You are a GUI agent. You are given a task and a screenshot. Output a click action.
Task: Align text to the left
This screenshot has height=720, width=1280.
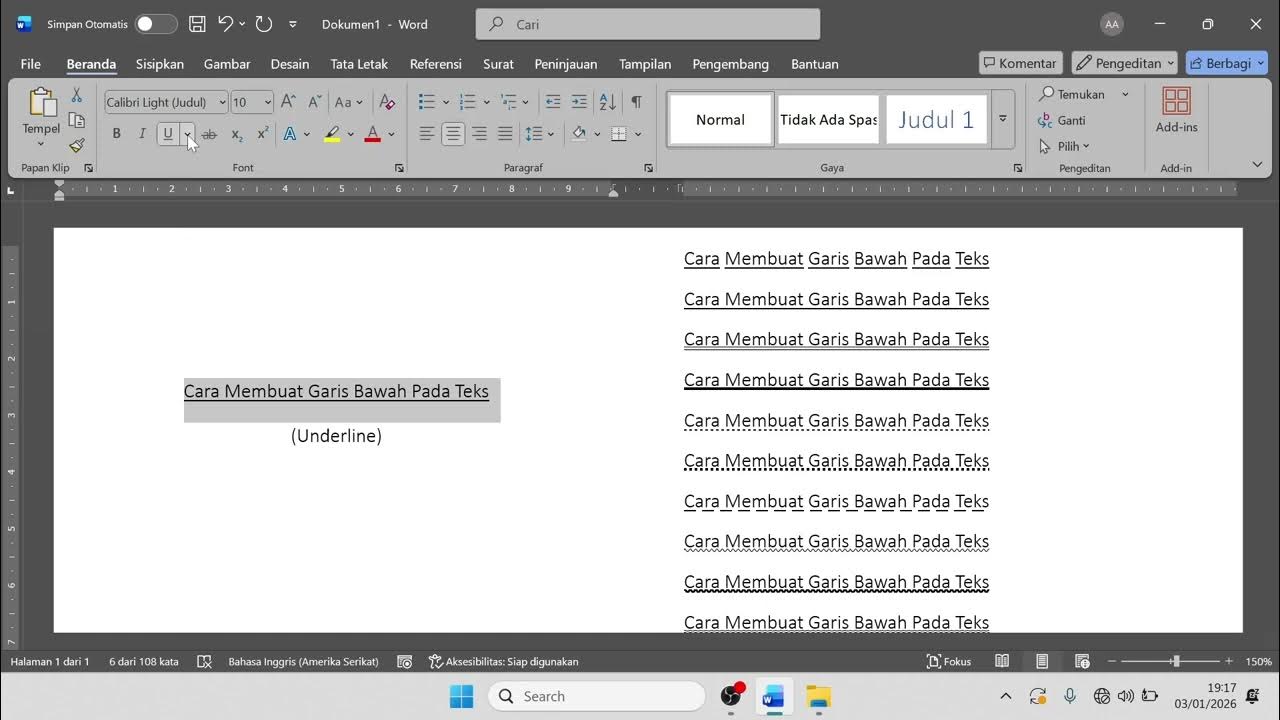tap(427, 134)
